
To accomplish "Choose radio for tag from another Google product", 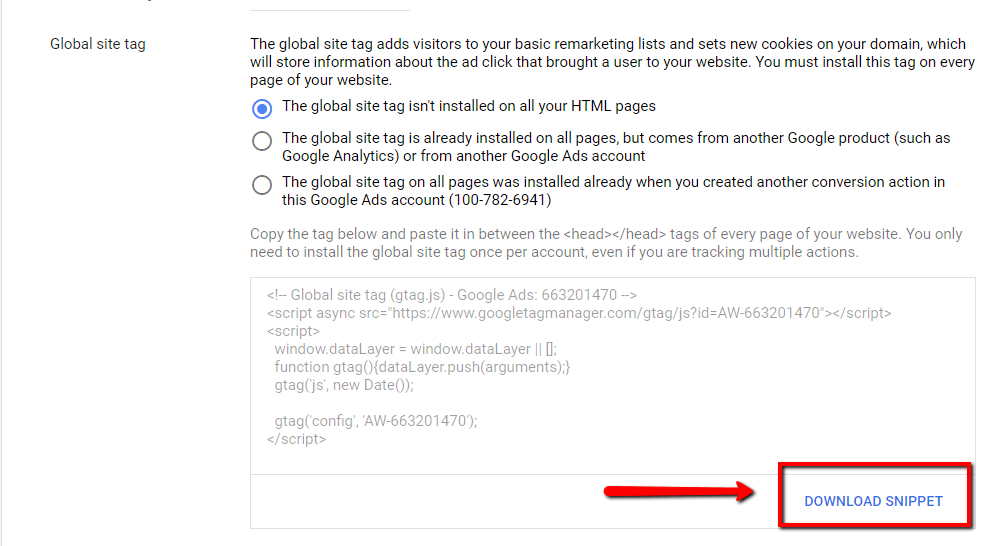I will 261,140.
